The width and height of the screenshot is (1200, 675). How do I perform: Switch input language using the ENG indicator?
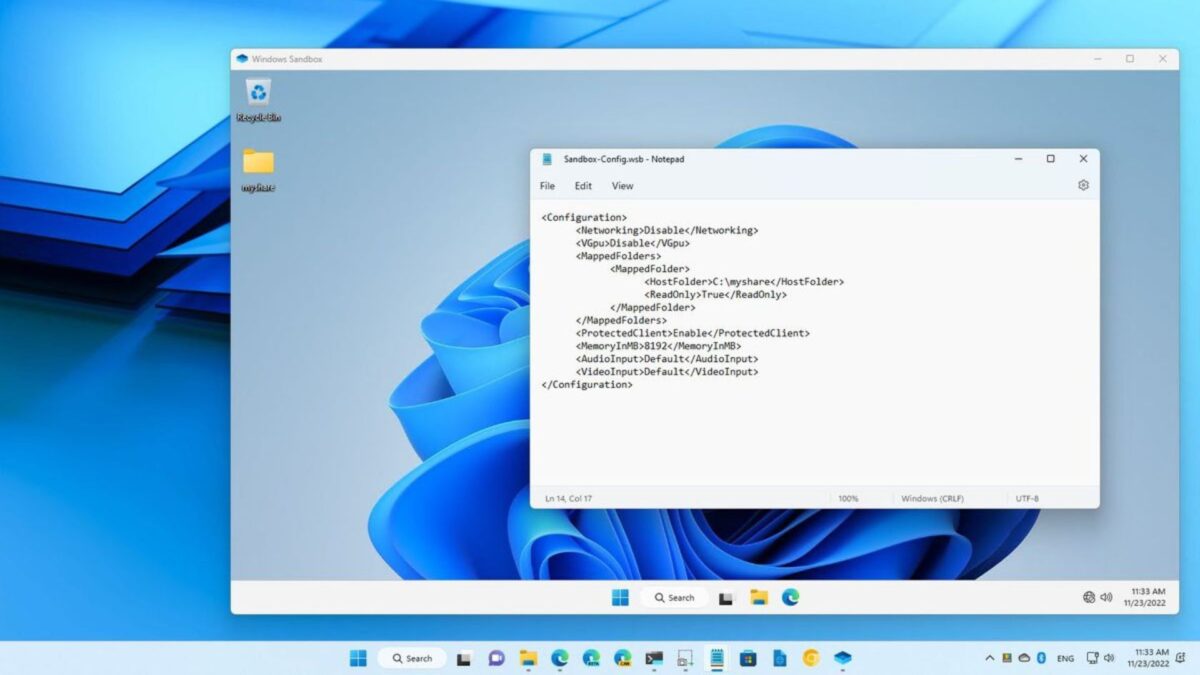pos(1066,658)
